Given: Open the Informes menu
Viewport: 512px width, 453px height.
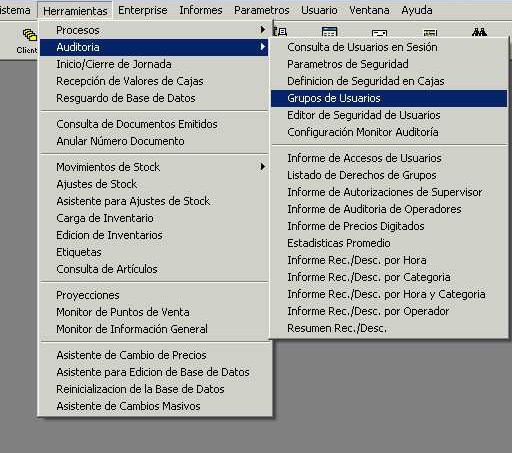Looking at the screenshot, I should 201,10.
